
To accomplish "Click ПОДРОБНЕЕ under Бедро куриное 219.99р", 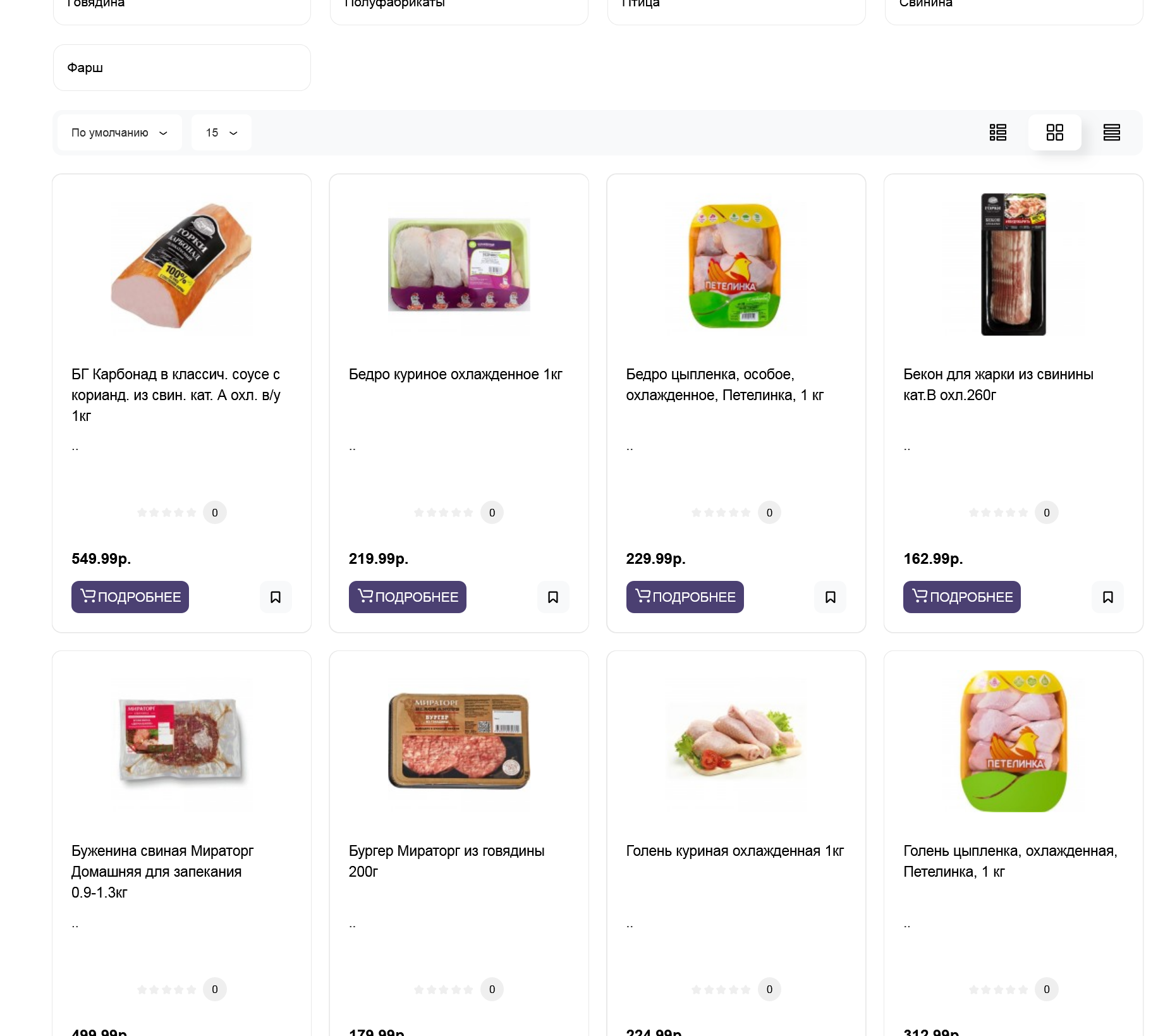I will pos(408,597).
